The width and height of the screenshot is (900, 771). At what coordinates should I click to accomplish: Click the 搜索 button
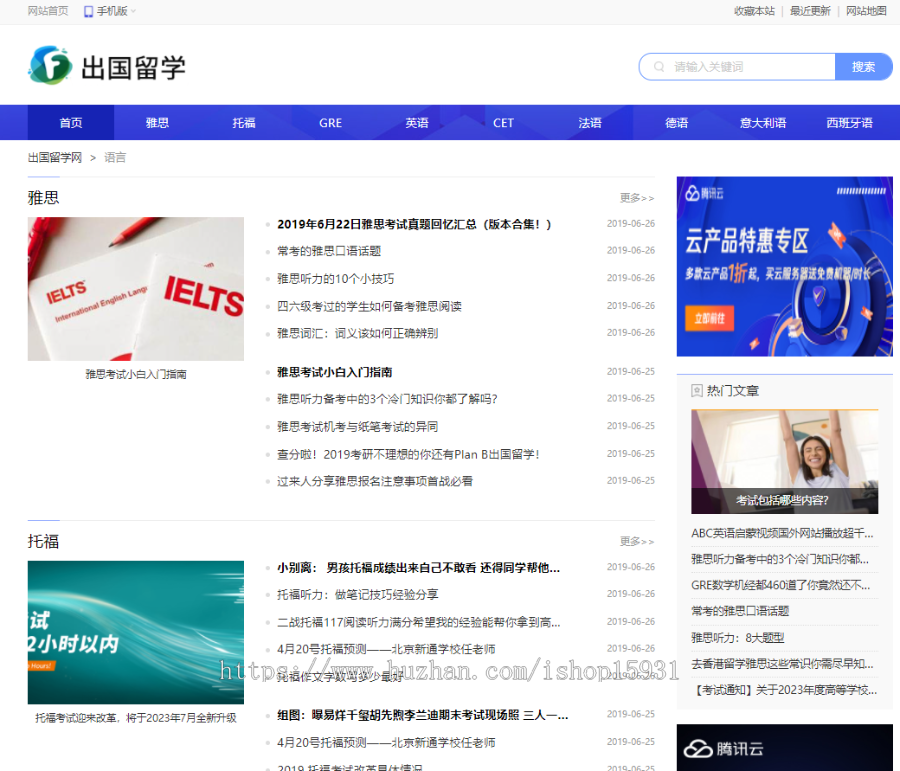point(863,67)
